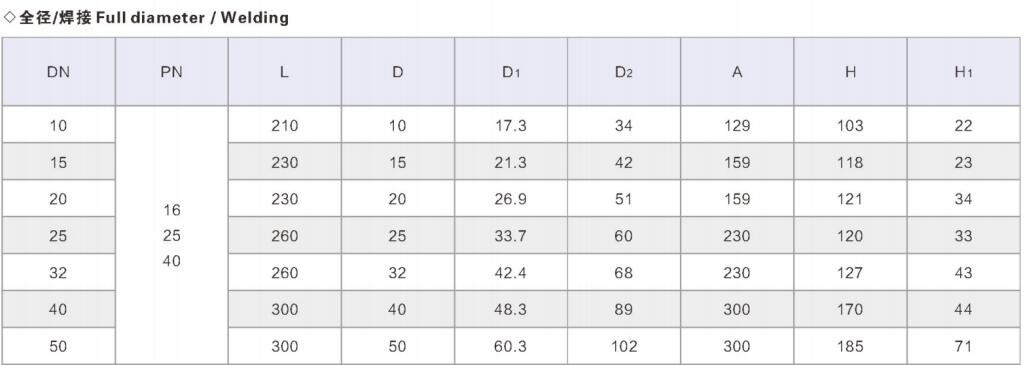
Task: Click the D2 column header
Action: [x=624, y=72]
